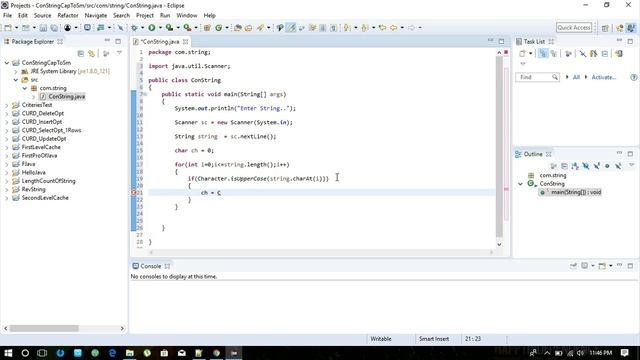Select the ConString.java editor tab
Viewport: 640px width, 360px height.
pyautogui.click(x=160, y=42)
